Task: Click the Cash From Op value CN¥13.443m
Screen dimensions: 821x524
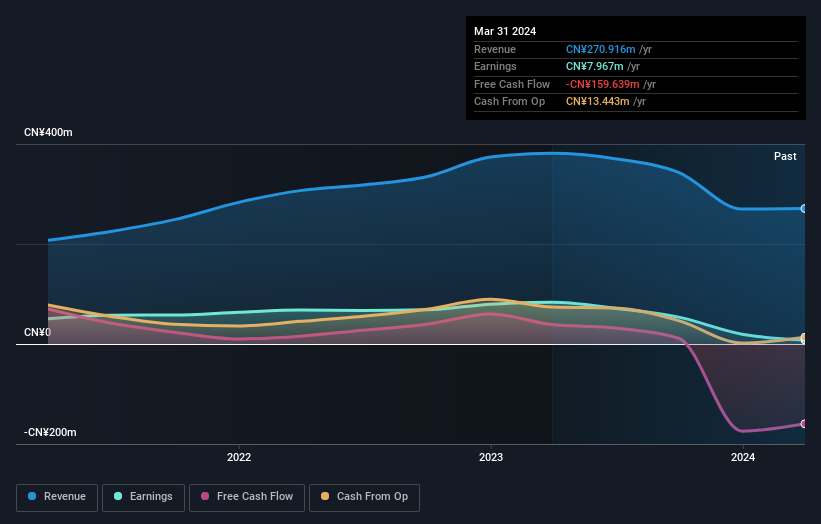Action: [597, 102]
